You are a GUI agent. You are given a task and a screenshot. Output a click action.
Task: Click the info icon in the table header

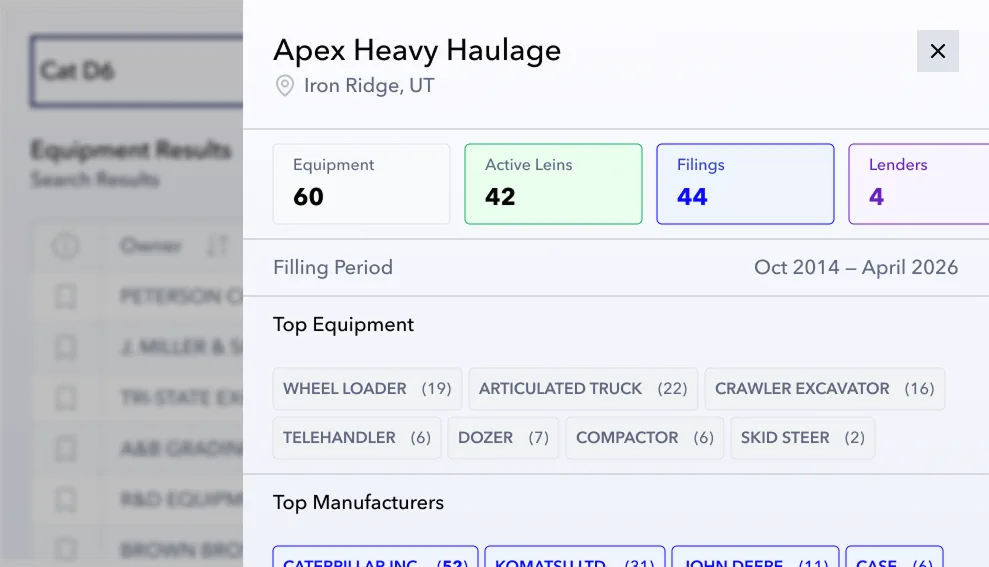tap(66, 246)
